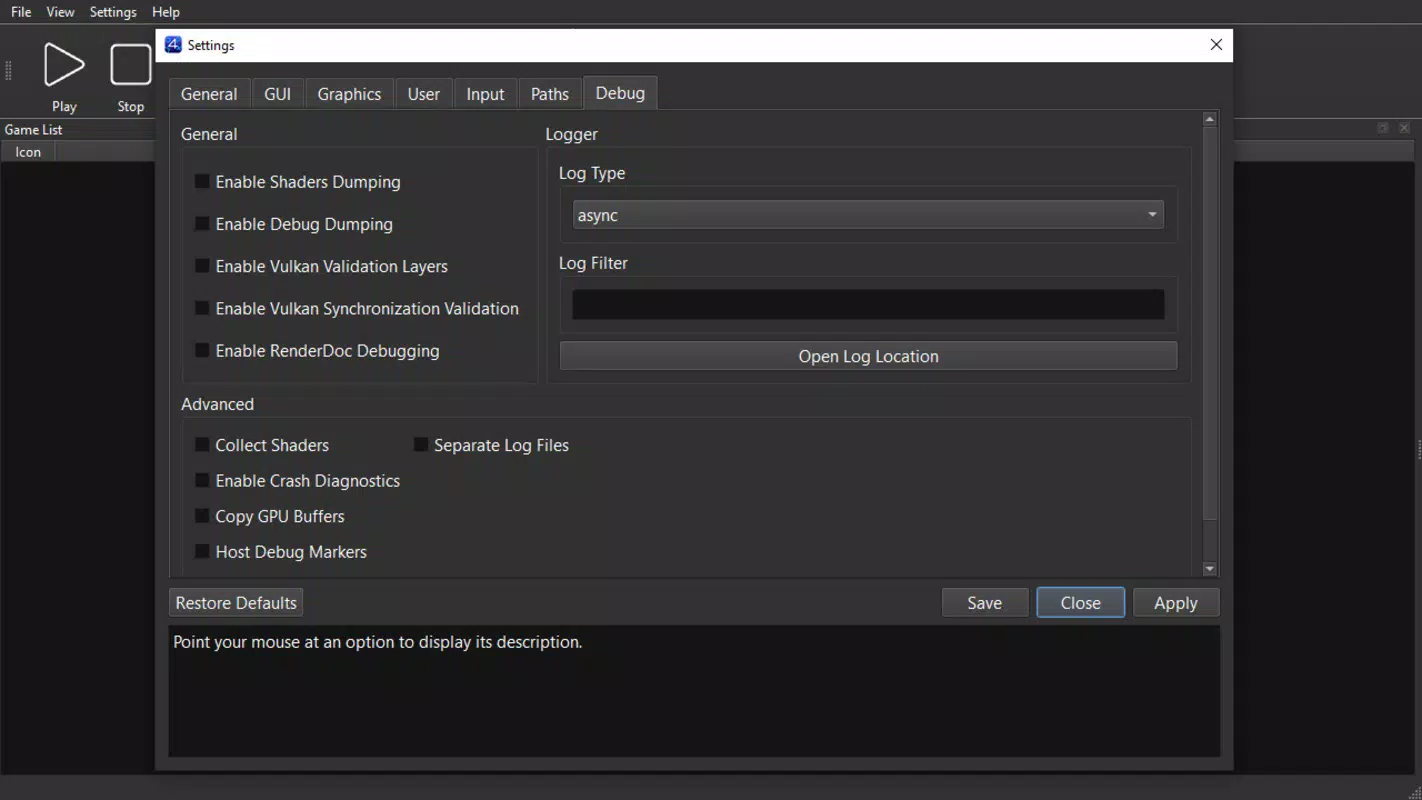Viewport: 1422px width, 800px height.
Task: Check the Collect Shaders option
Action: pos(202,444)
